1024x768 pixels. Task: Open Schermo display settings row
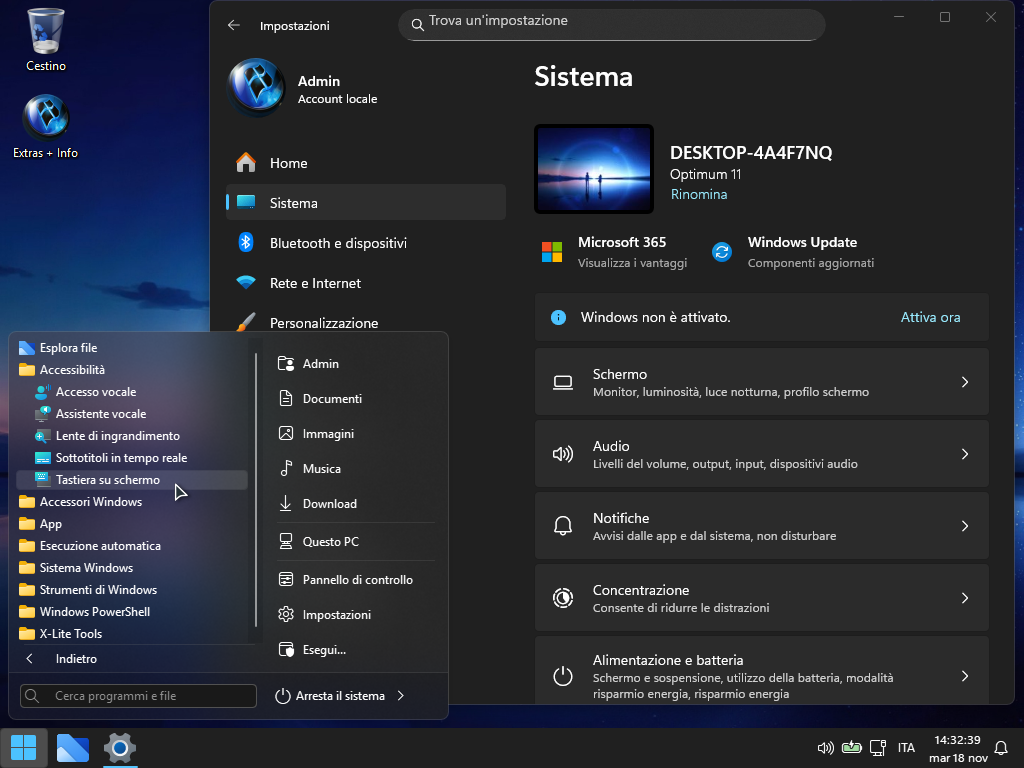761,382
